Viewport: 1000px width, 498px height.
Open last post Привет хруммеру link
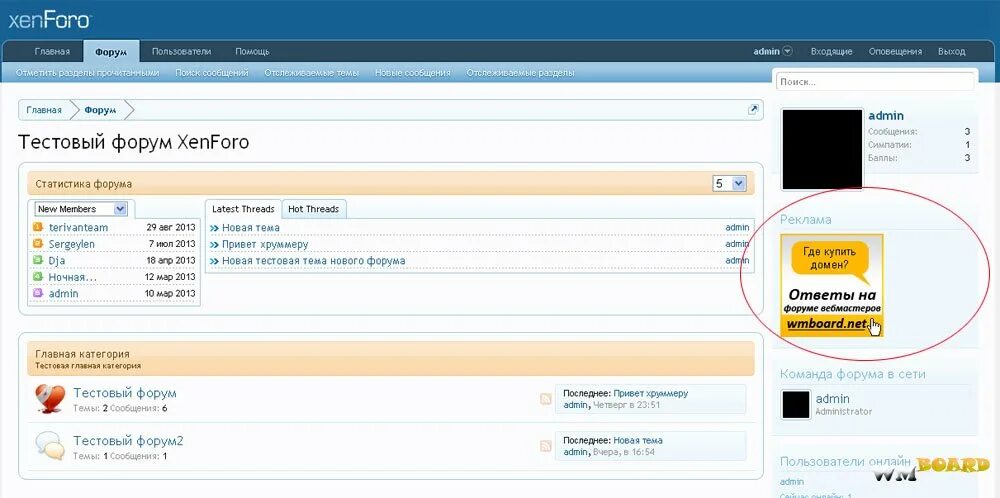(x=651, y=393)
